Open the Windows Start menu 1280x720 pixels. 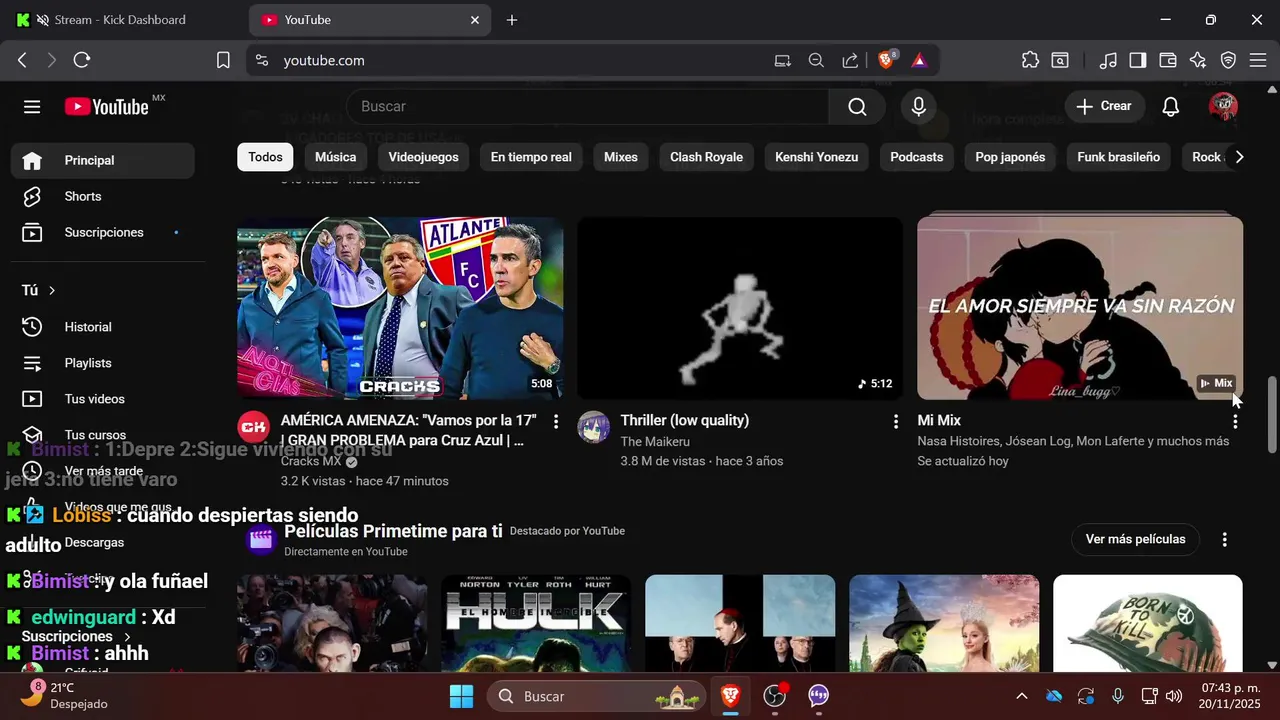(461, 696)
